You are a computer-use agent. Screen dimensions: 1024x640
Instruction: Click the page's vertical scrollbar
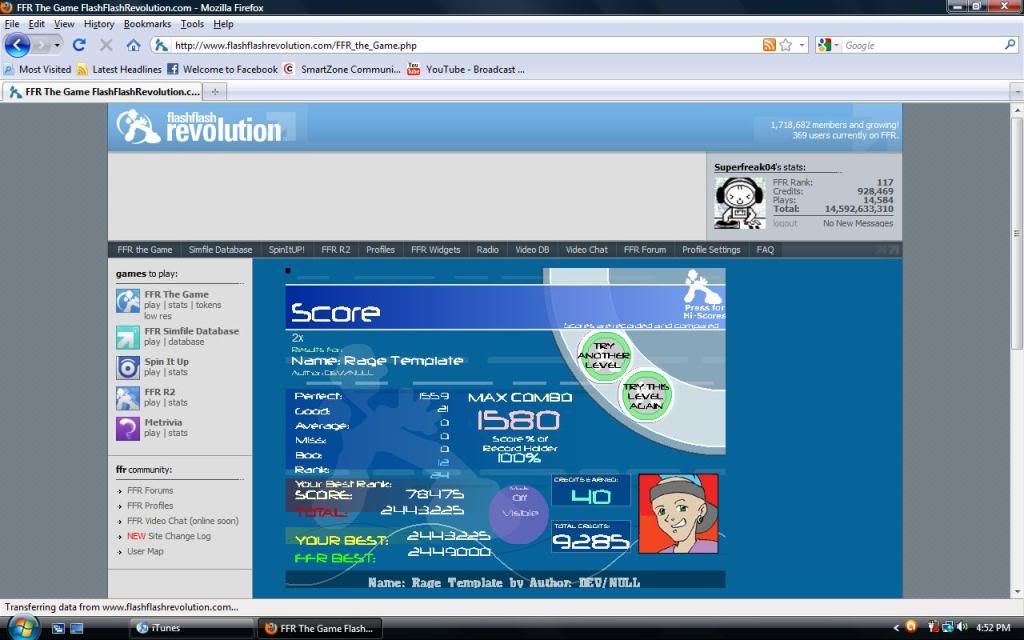(x=1016, y=250)
